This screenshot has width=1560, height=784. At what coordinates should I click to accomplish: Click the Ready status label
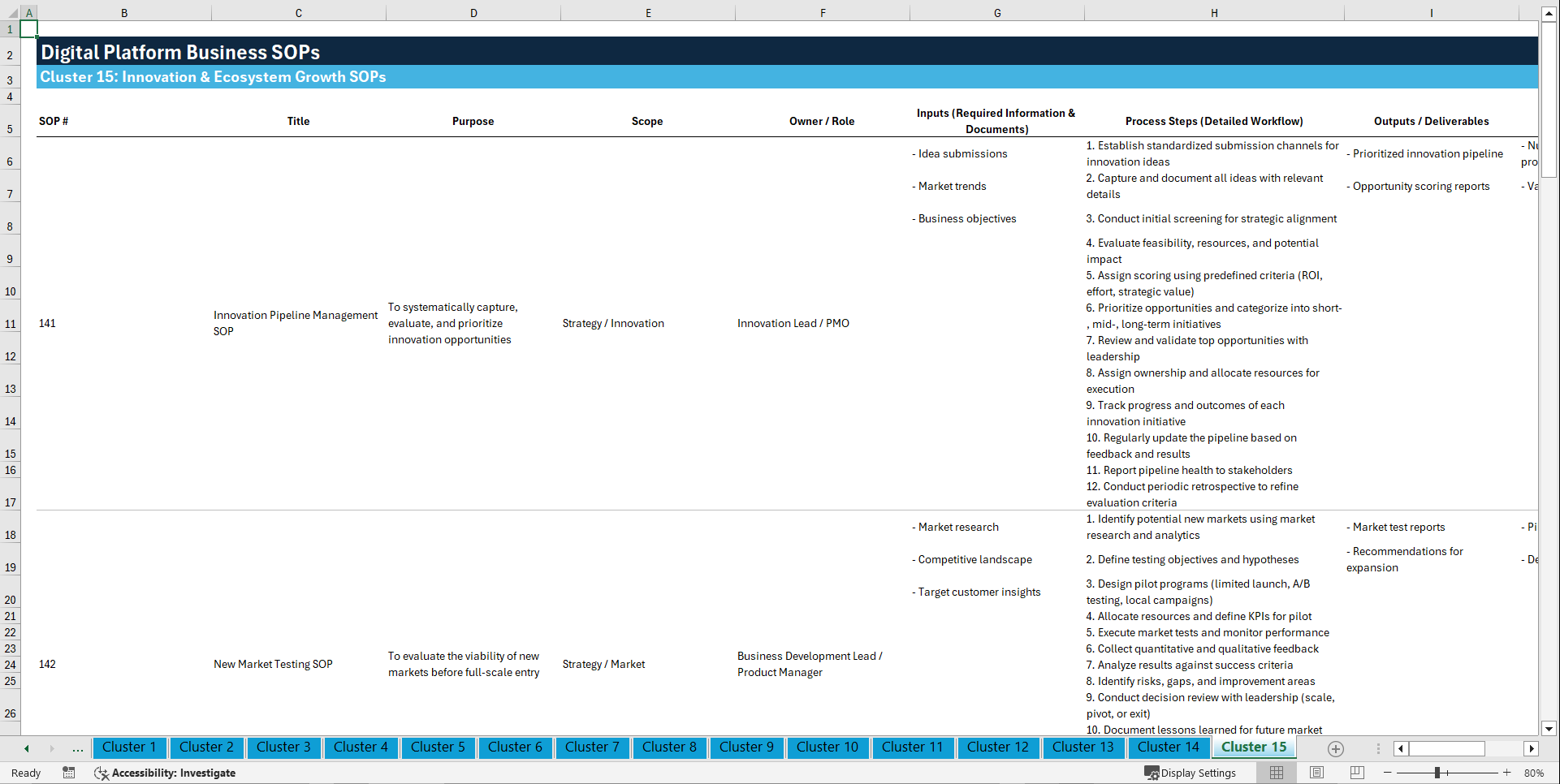[x=25, y=773]
